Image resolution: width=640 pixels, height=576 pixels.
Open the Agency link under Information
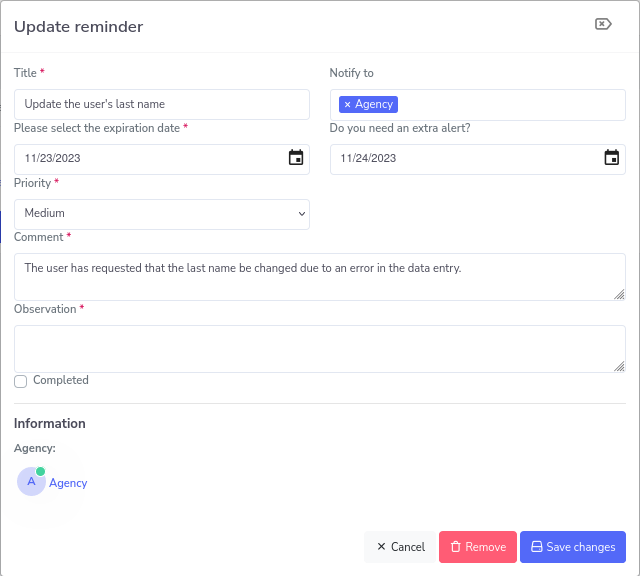click(68, 483)
